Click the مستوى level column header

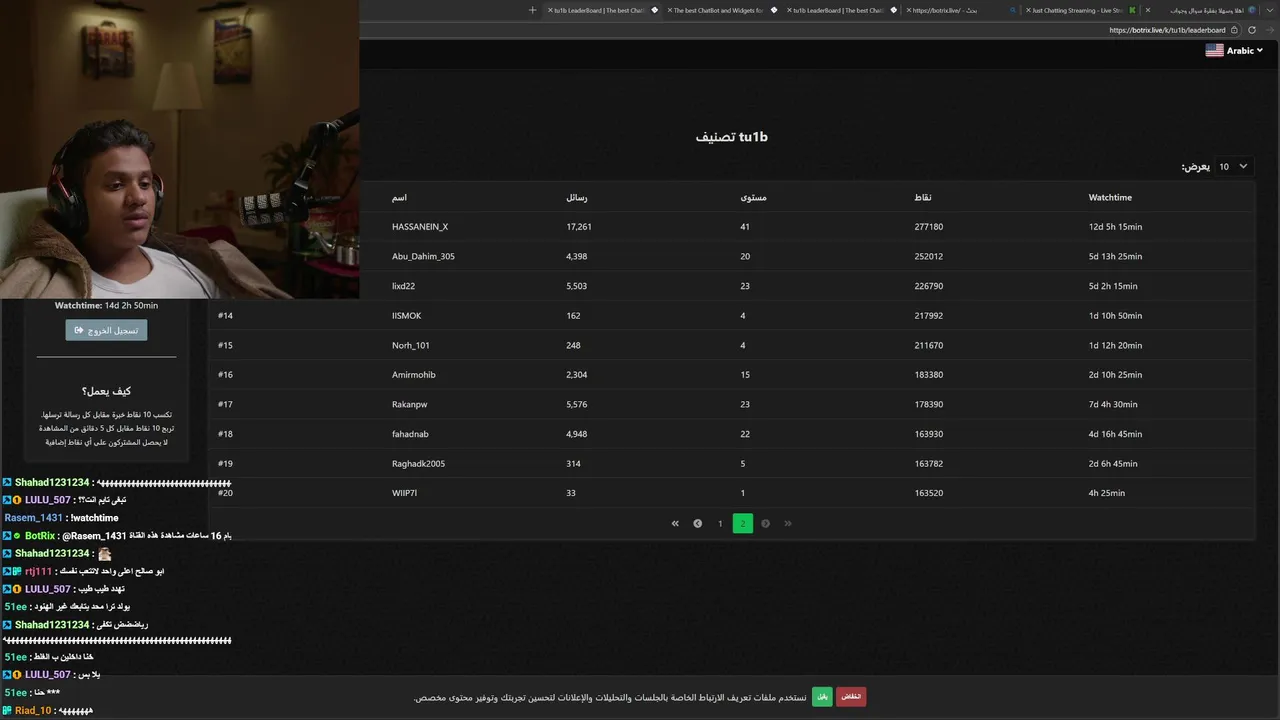[753, 198]
